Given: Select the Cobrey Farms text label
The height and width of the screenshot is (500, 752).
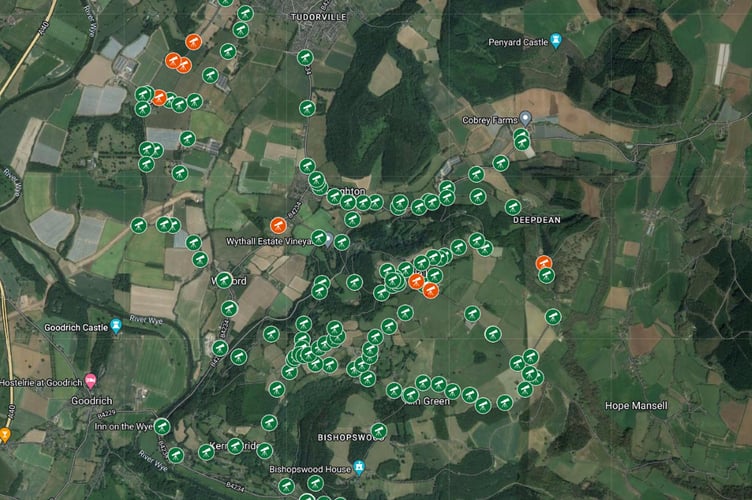Looking at the screenshot, I should [x=490, y=120].
